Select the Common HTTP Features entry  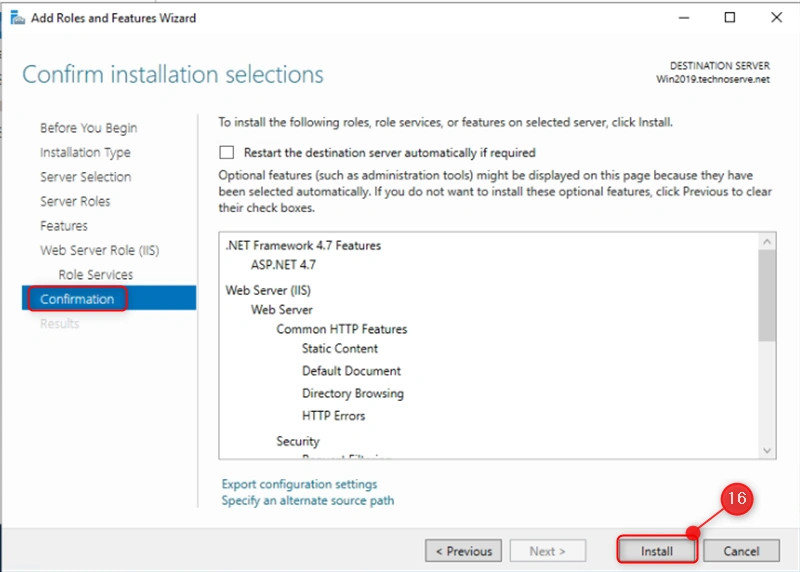pyautogui.click(x=342, y=329)
